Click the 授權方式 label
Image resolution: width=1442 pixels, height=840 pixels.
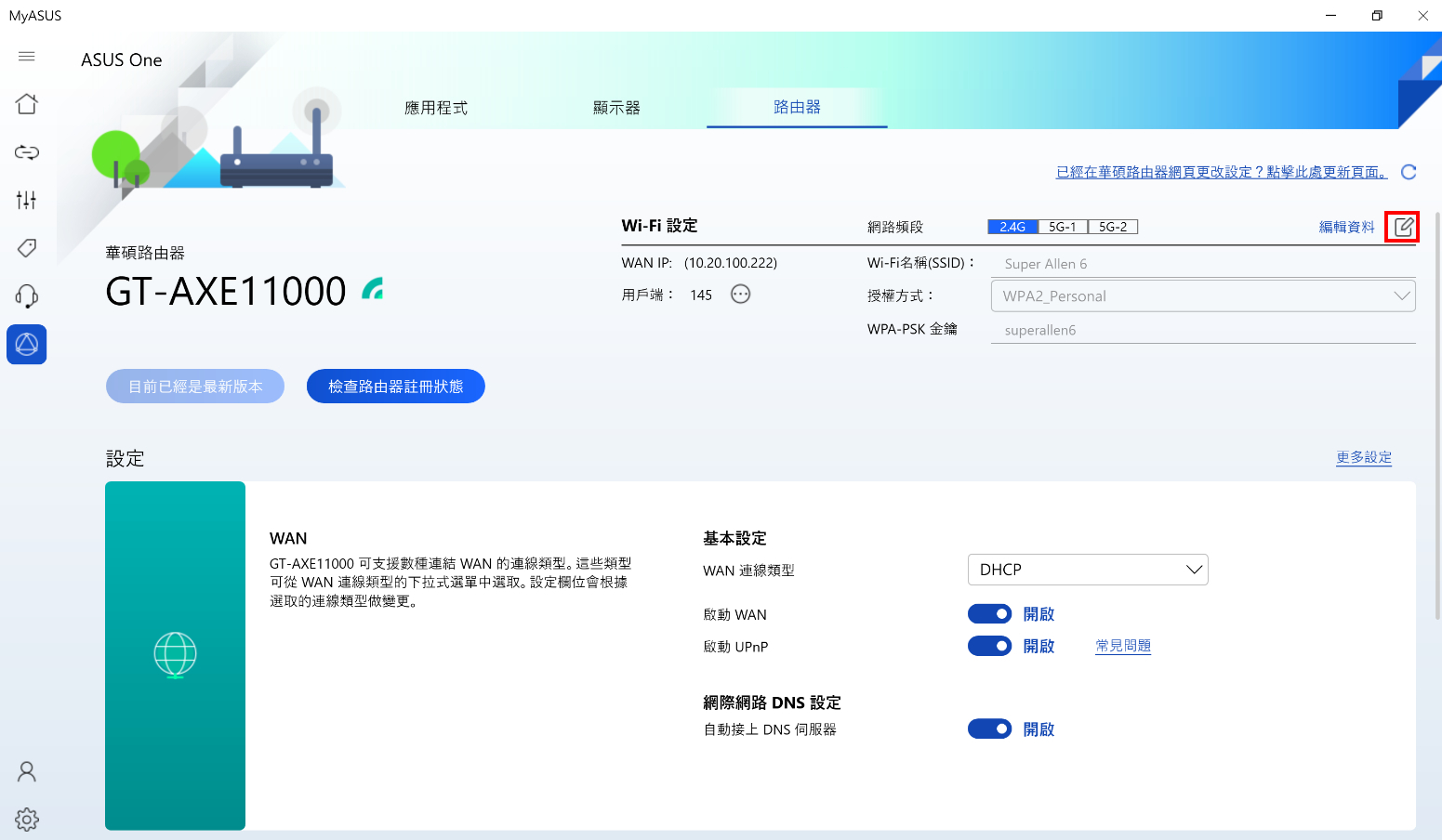(900, 295)
